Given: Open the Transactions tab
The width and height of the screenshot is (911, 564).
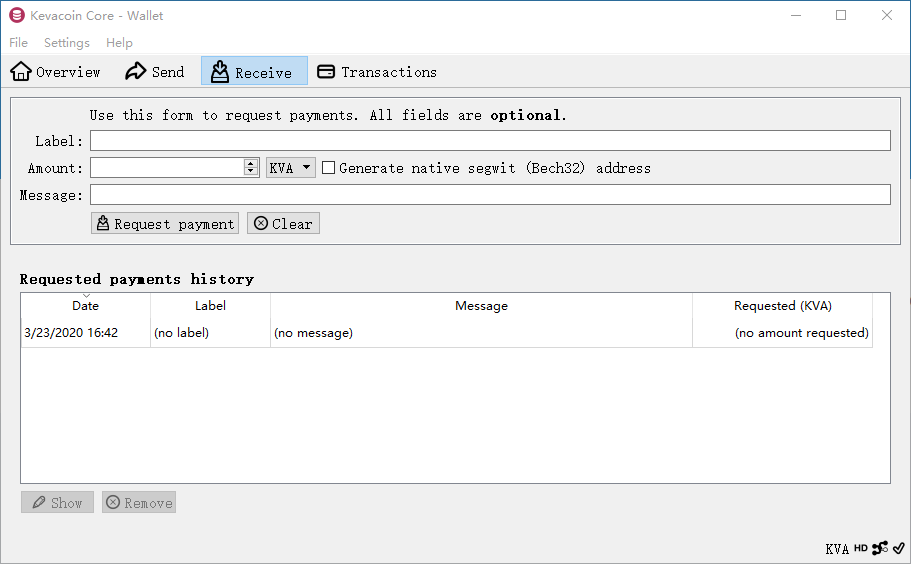Looking at the screenshot, I should point(376,72).
